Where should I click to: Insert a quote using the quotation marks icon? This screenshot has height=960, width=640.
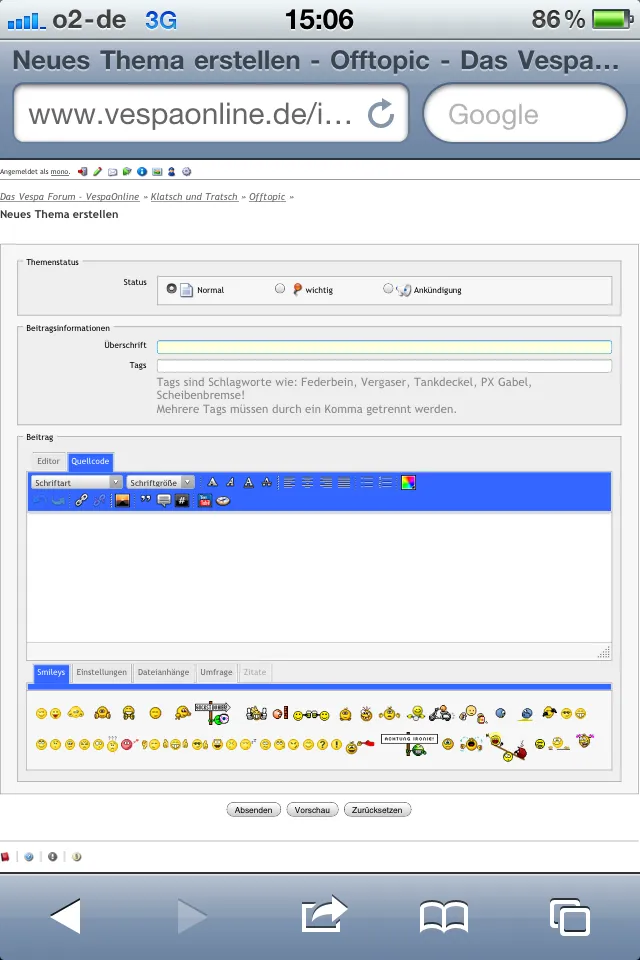pyautogui.click(x=146, y=500)
